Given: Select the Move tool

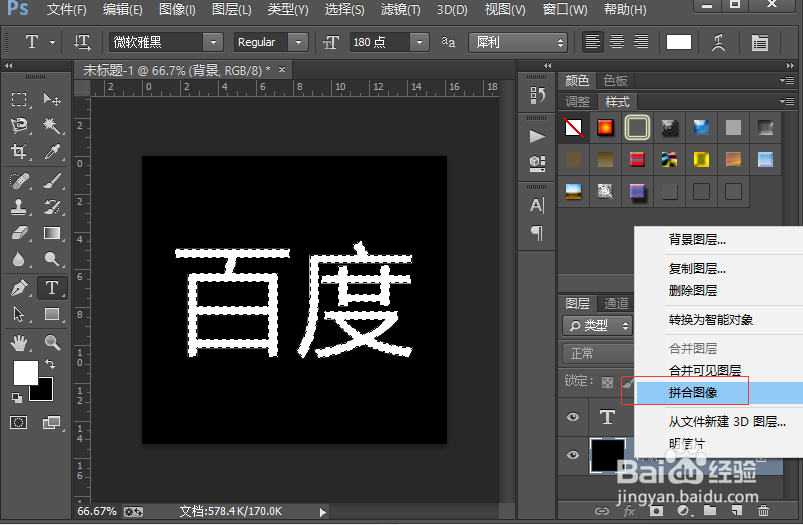Looking at the screenshot, I should (52, 99).
